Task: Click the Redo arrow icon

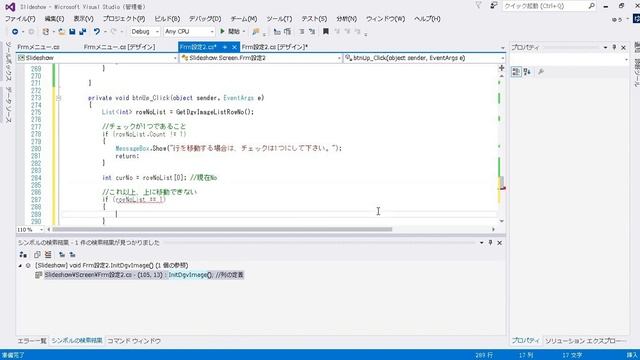Action: [x=113, y=31]
